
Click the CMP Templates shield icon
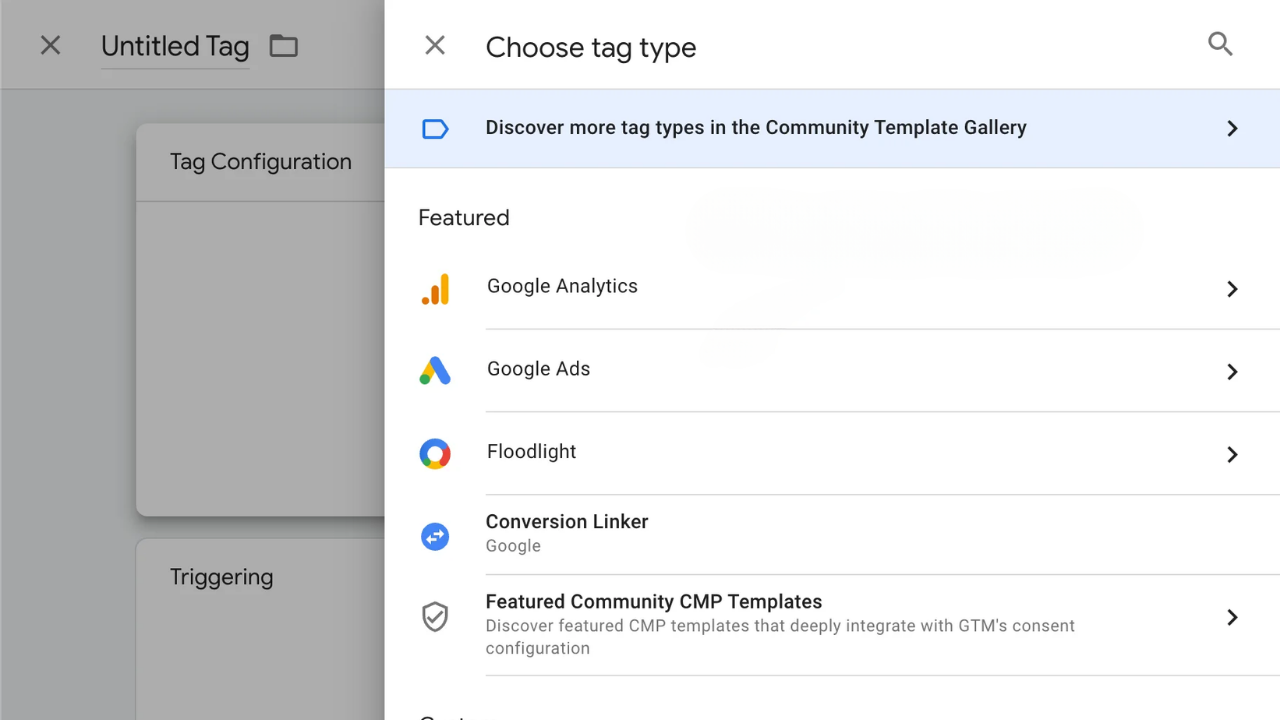[435, 617]
